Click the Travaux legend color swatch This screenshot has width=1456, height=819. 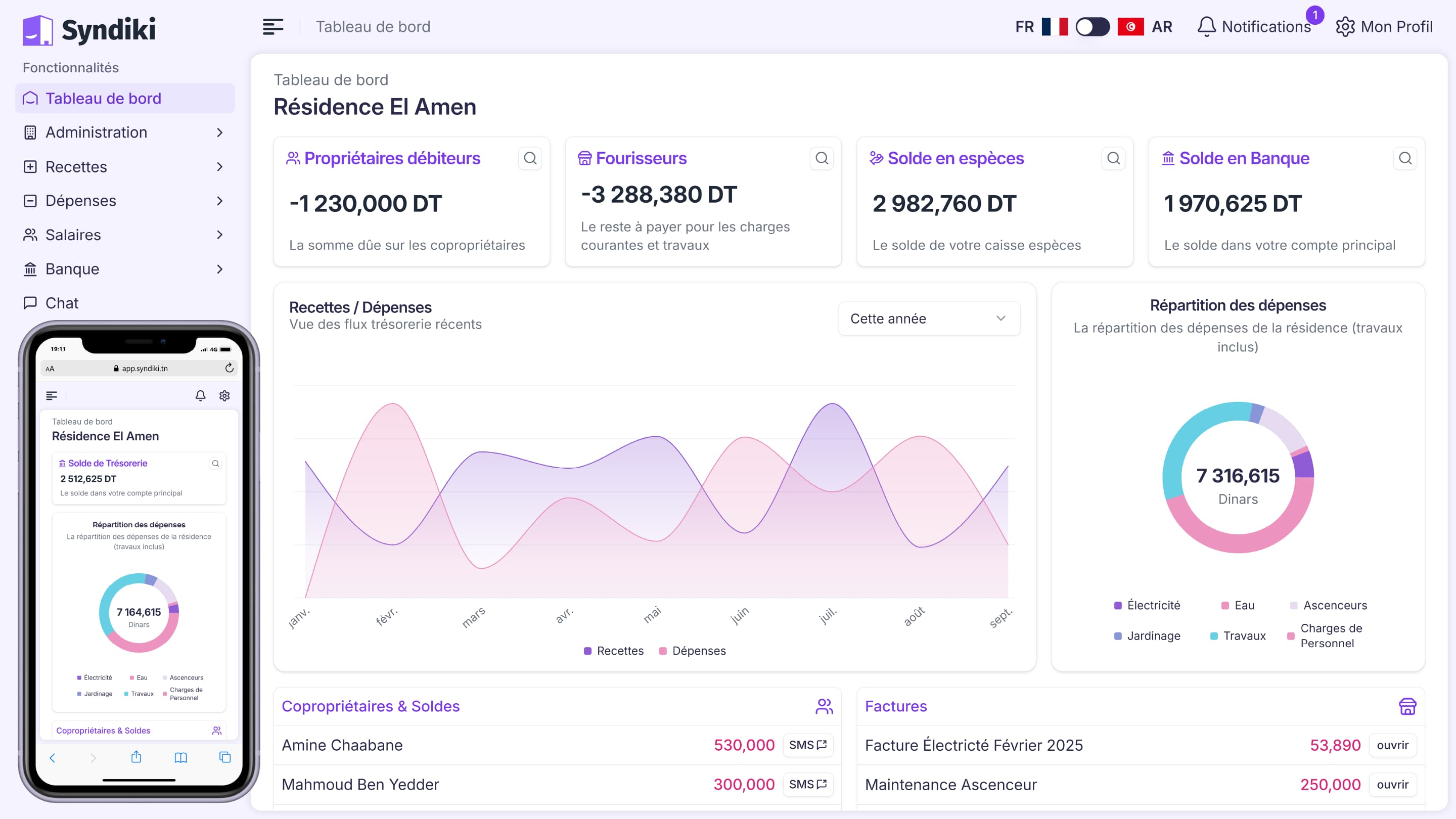1213,636
